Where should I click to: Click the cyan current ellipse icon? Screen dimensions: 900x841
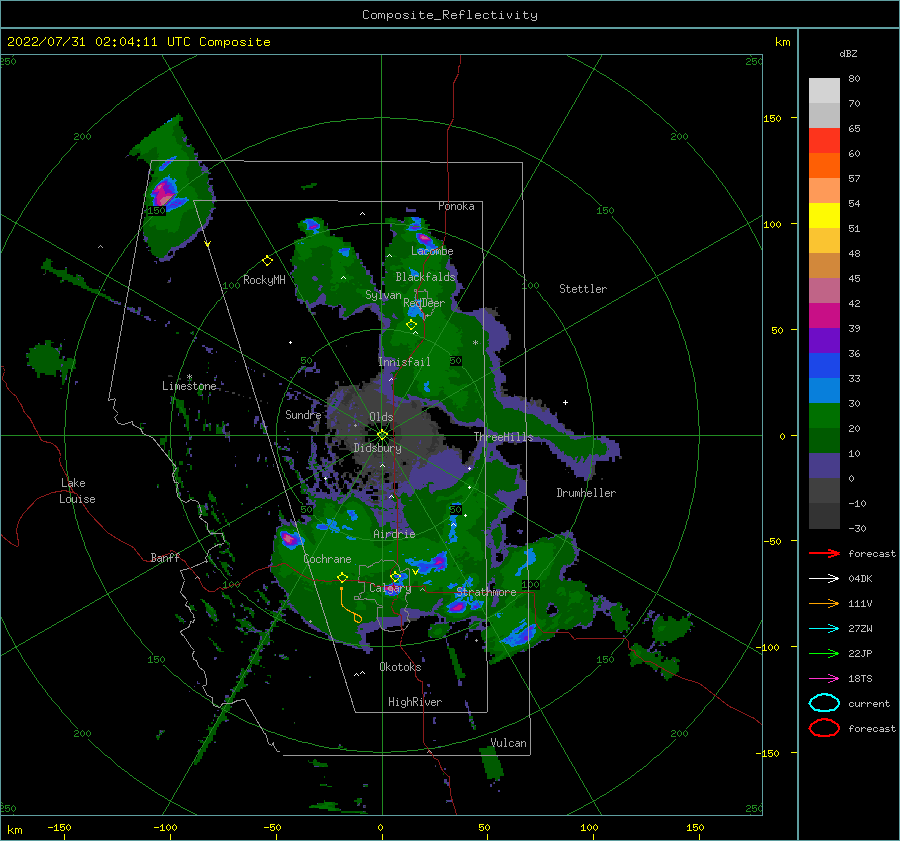tap(824, 703)
